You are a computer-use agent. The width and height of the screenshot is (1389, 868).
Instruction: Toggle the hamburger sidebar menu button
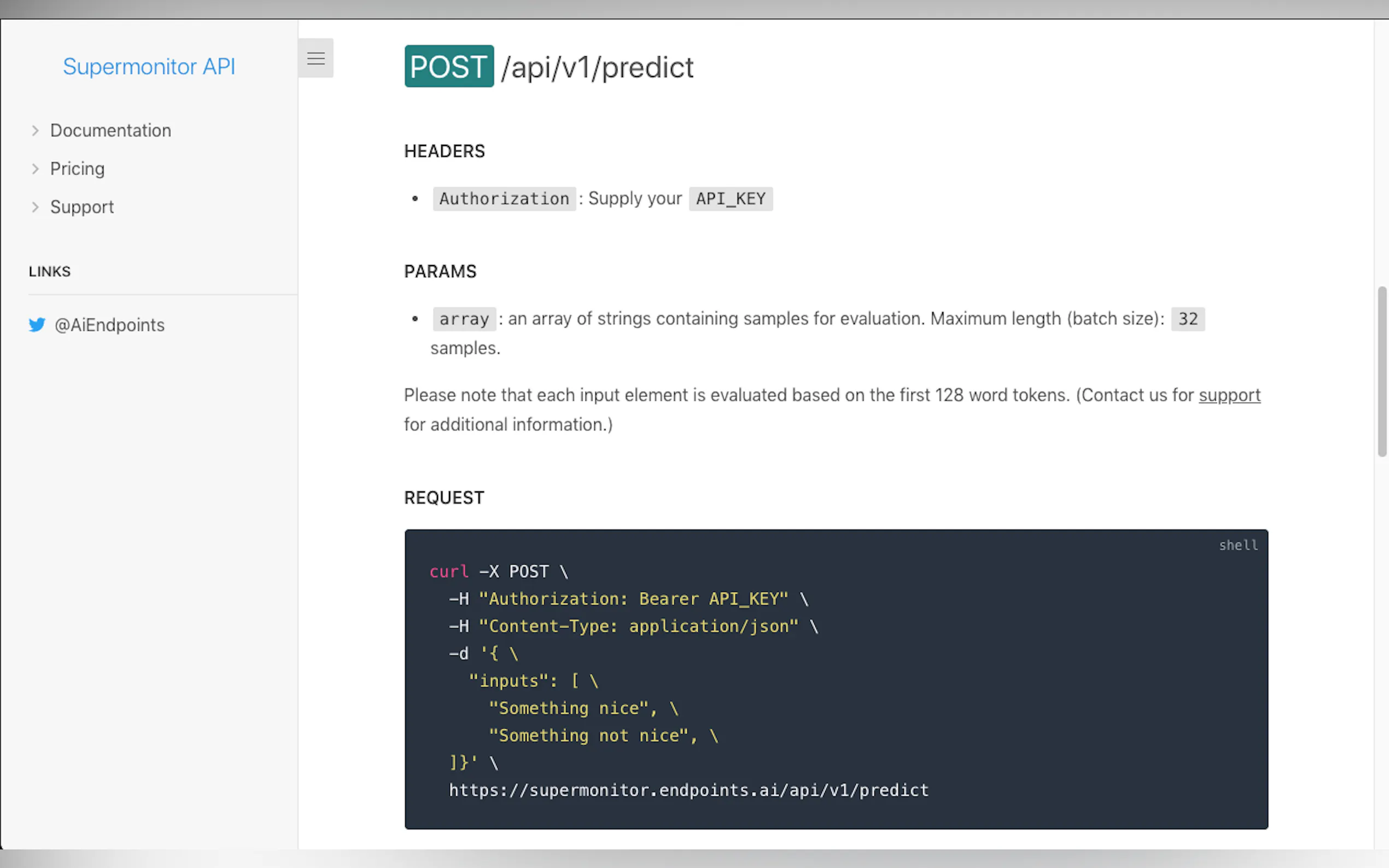pos(315,58)
